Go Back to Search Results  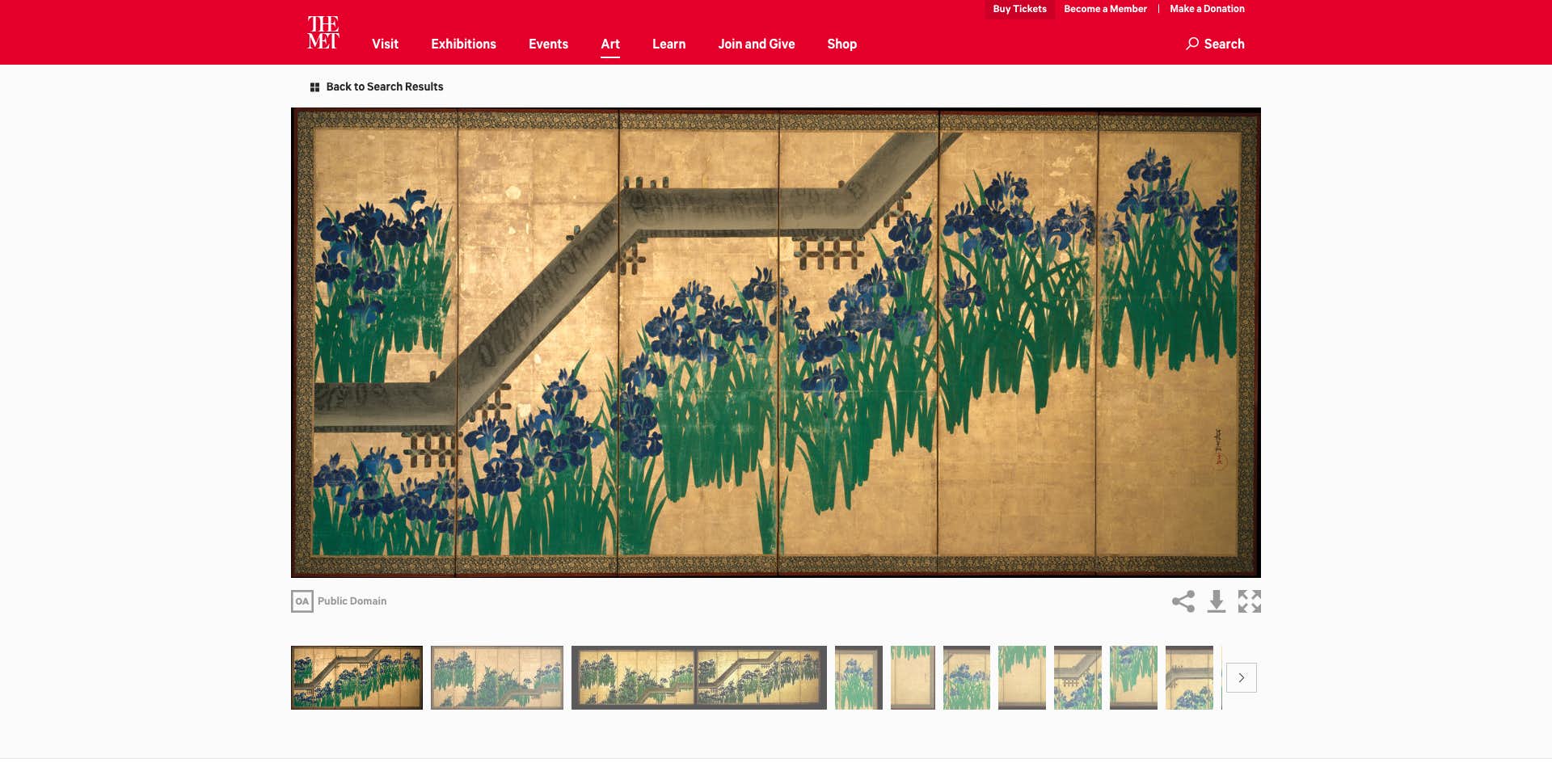[x=385, y=86]
